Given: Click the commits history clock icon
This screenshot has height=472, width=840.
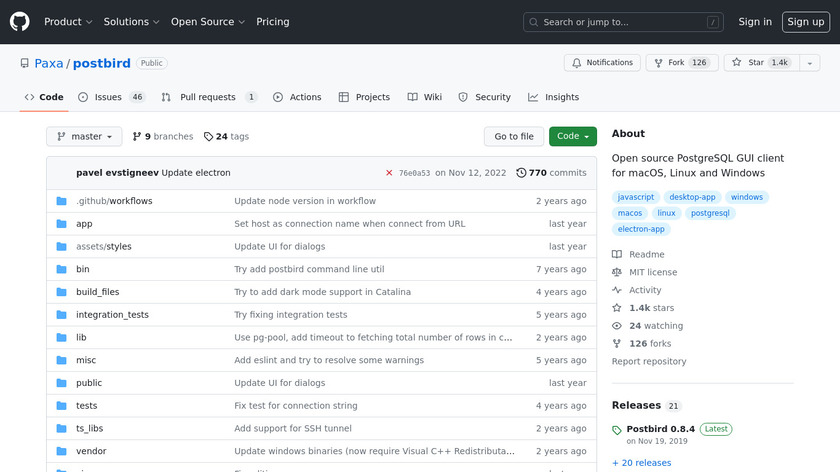Looking at the screenshot, I should coord(521,173).
